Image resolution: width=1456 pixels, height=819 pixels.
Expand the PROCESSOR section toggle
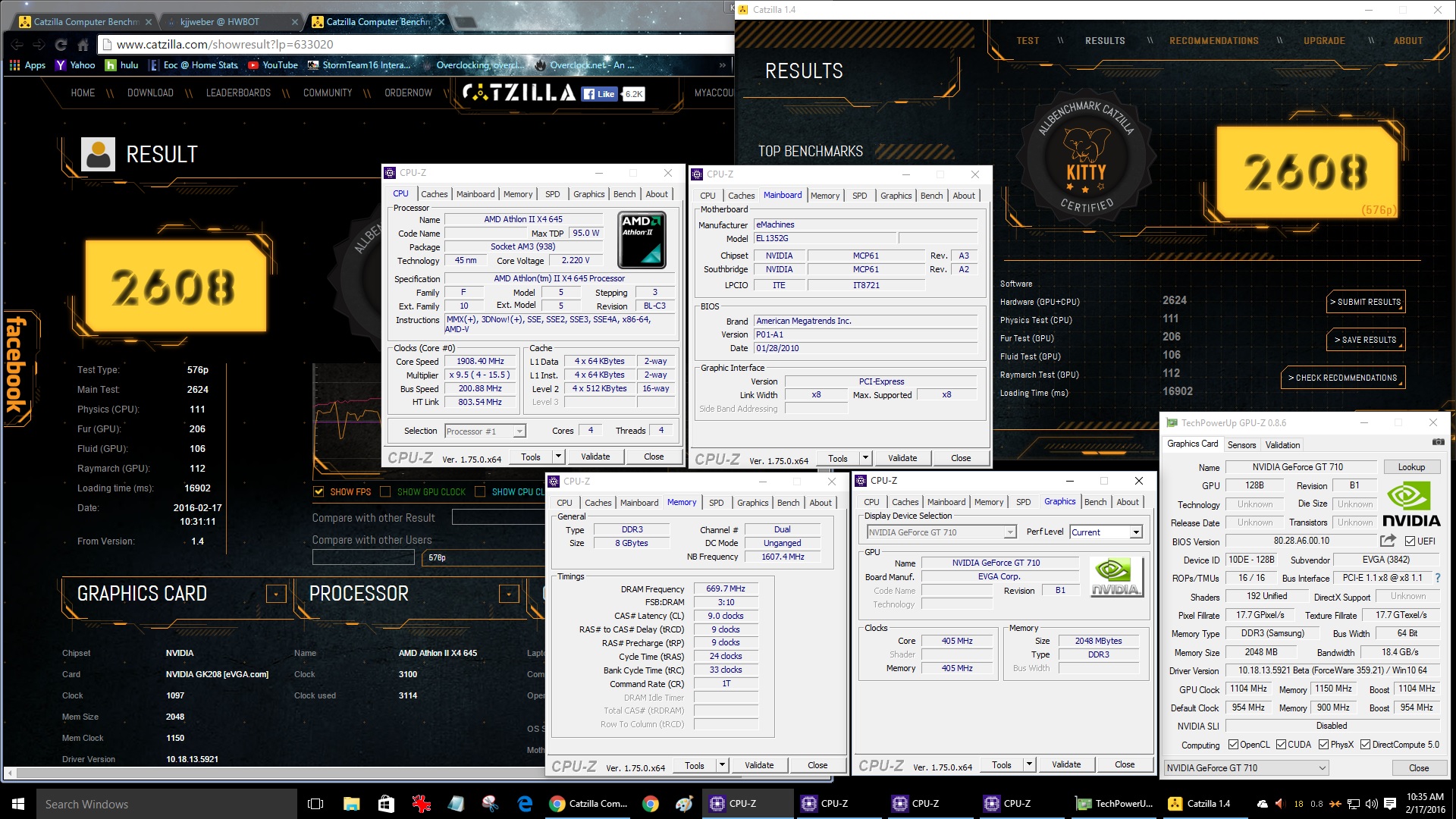click(x=509, y=594)
